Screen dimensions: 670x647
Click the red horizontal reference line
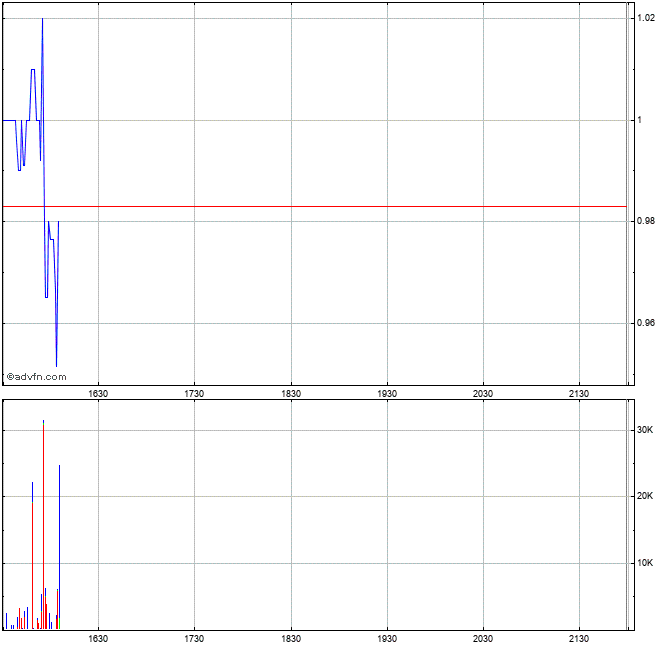point(314,206)
